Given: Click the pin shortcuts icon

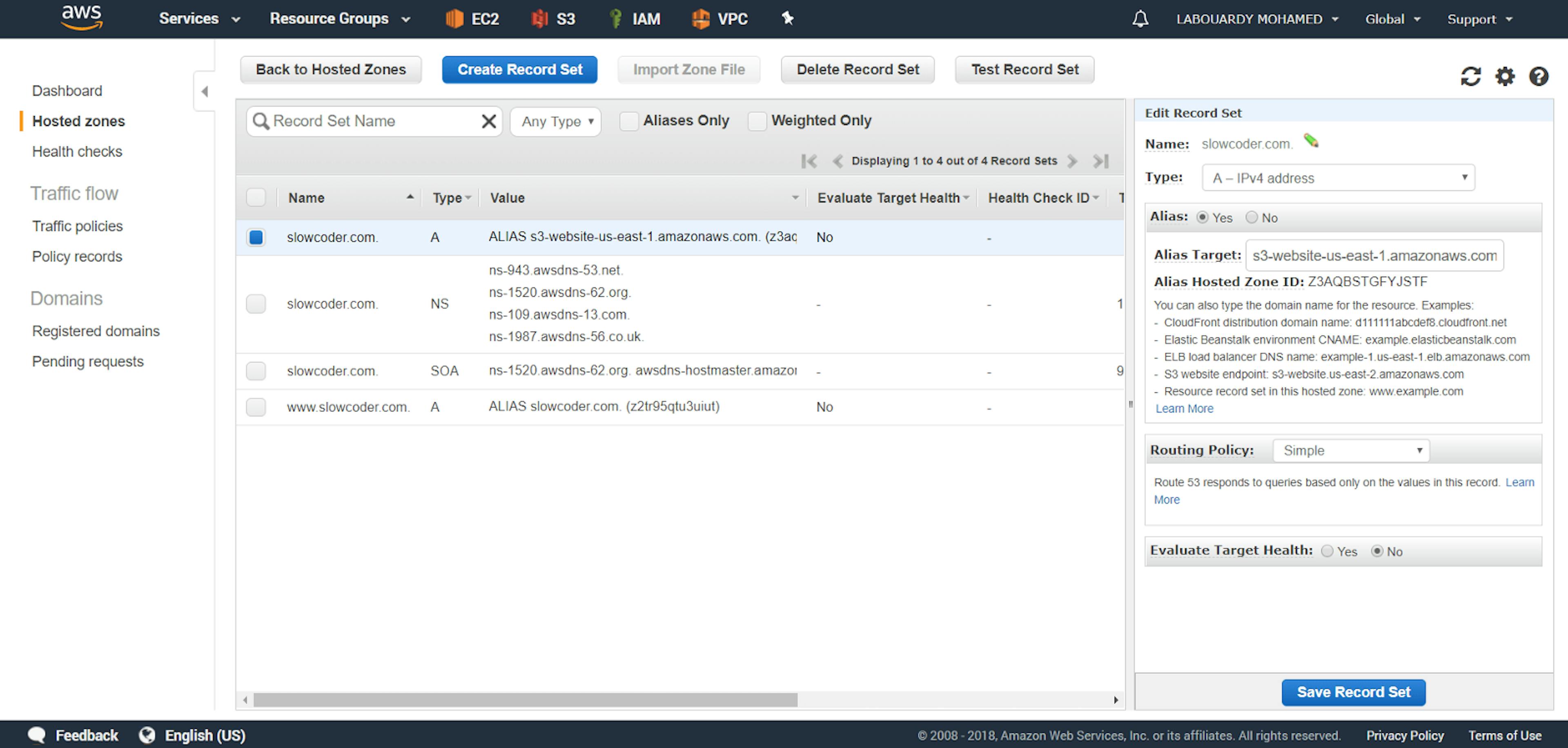Looking at the screenshot, I should 788,18.
